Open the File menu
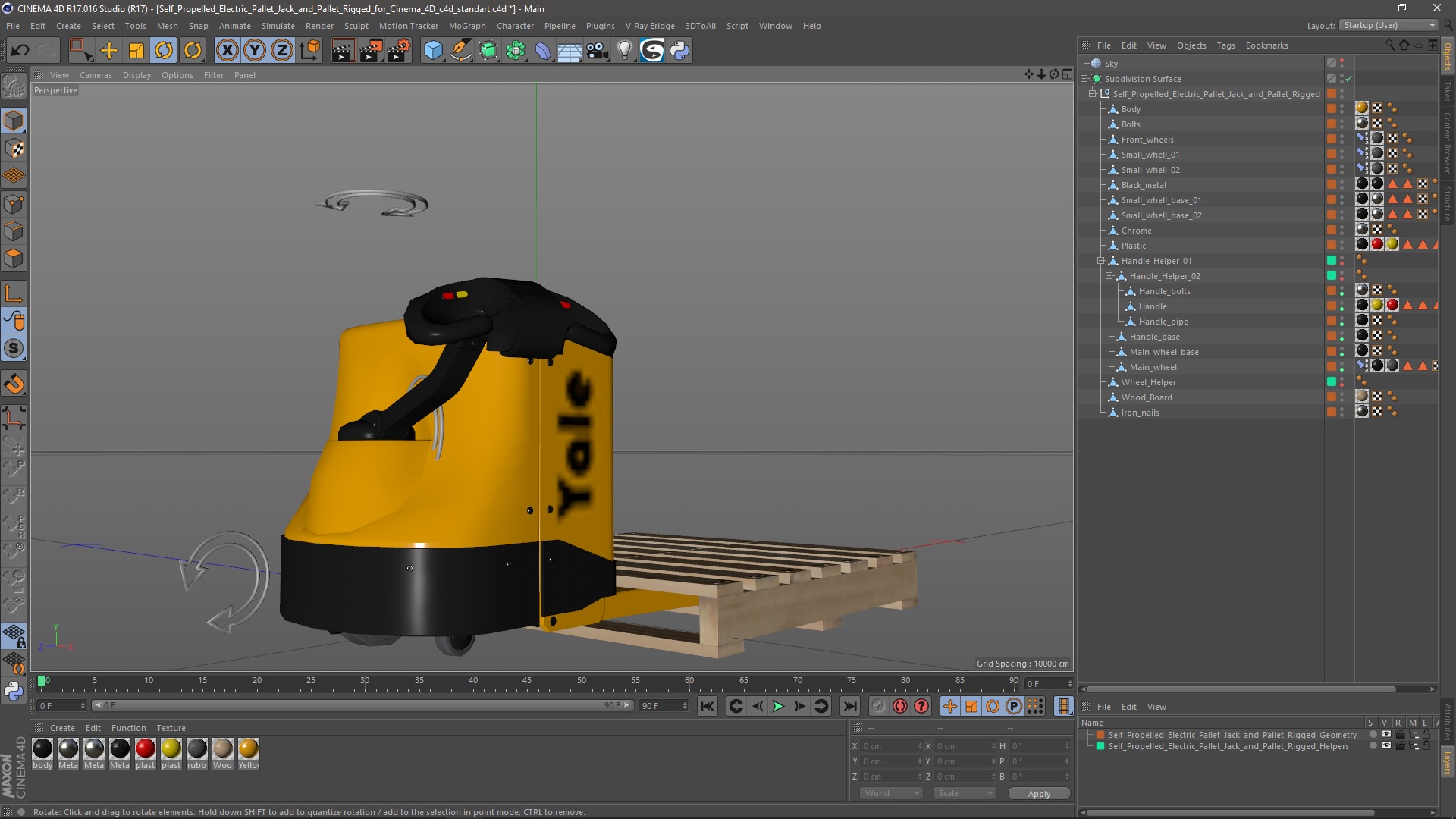This screenshot has width=1456, height=819. (13, 26)
